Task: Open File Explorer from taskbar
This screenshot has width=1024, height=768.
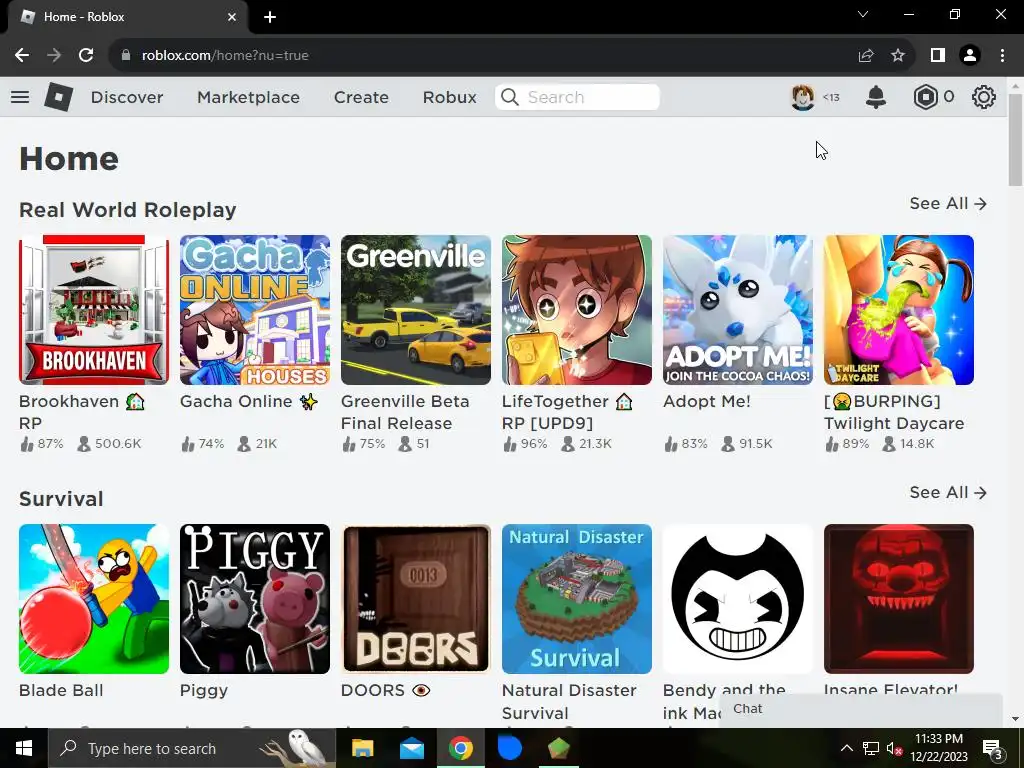Action: 362,748
